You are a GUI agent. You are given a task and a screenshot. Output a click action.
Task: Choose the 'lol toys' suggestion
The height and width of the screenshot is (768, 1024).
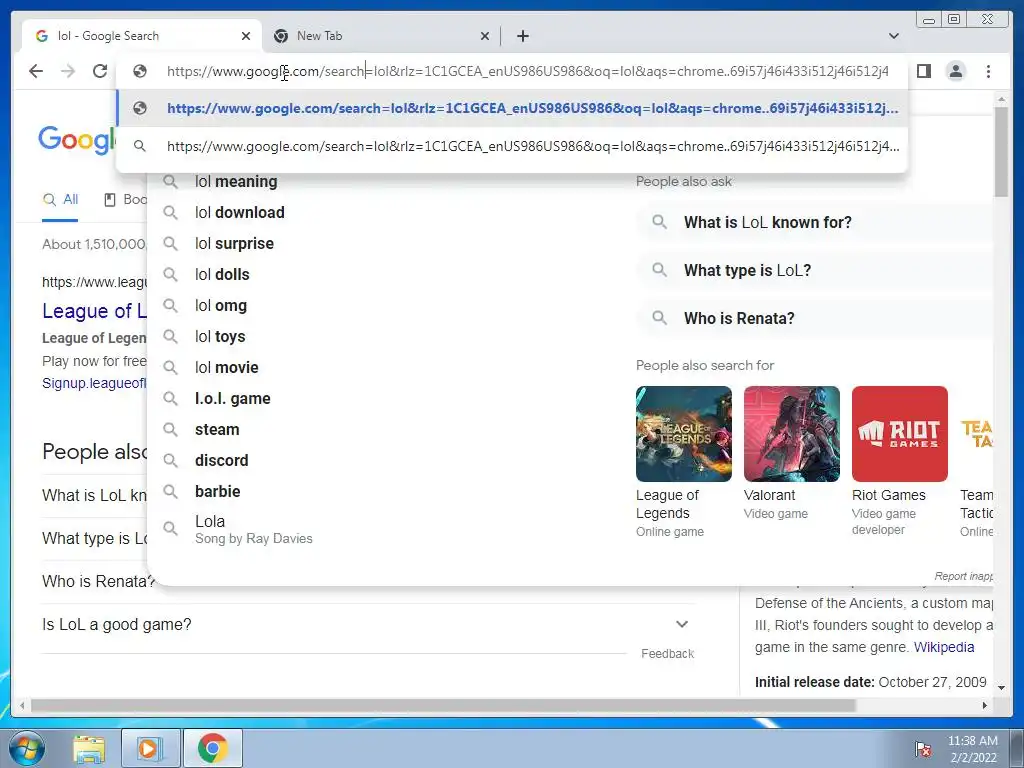(x=220, y=336)
